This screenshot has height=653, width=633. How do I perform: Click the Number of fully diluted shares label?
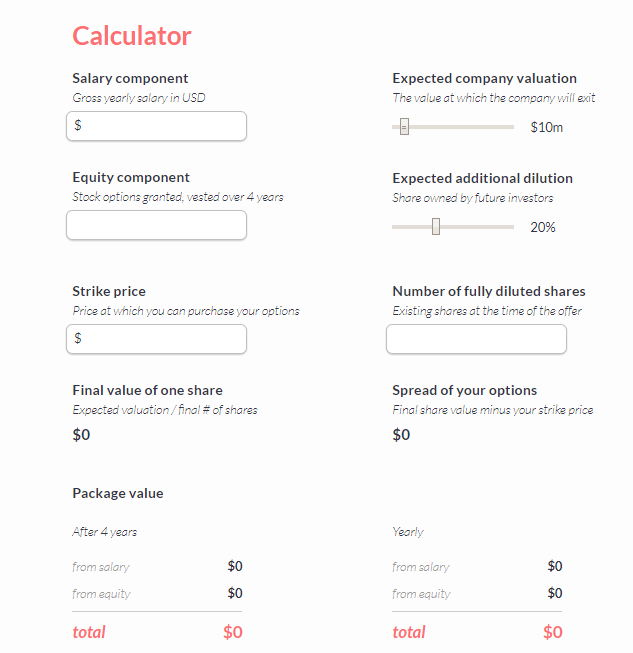coord(489,291)
